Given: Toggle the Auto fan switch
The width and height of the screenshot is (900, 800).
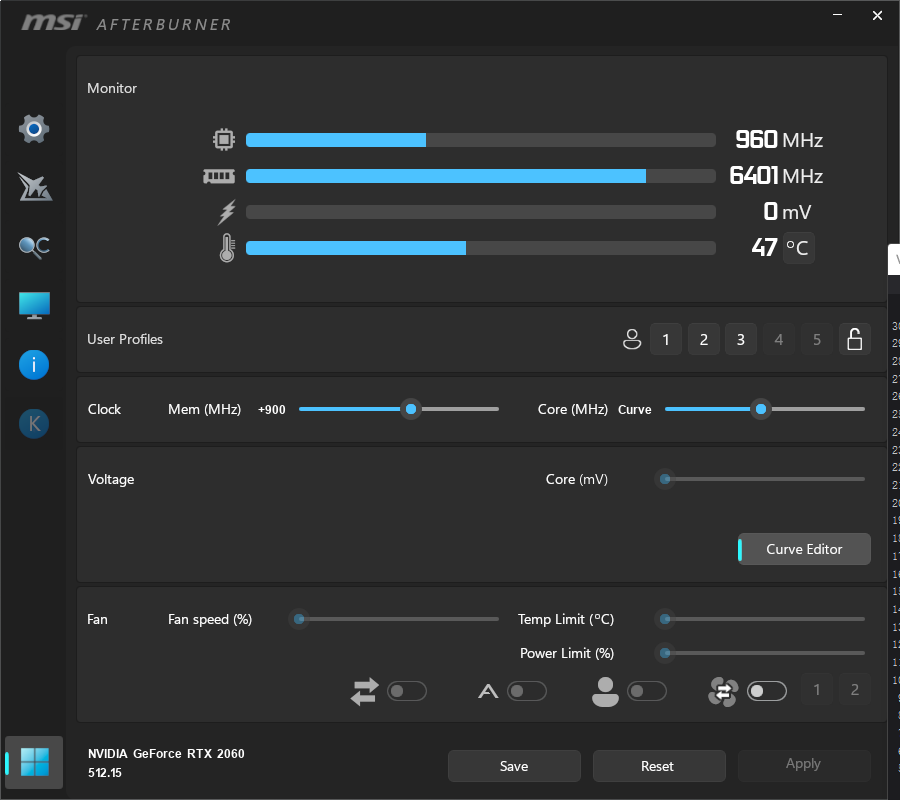Looking at the screenshot, I should [x=527, y=691].
